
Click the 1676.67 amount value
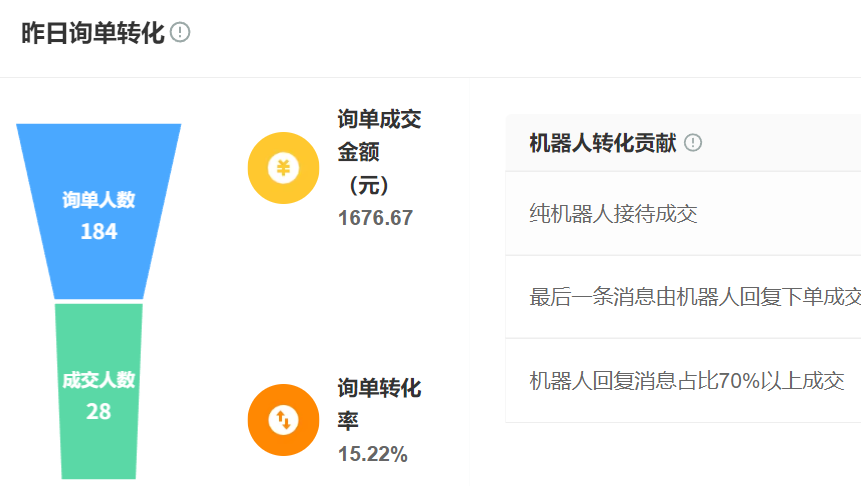375,218
